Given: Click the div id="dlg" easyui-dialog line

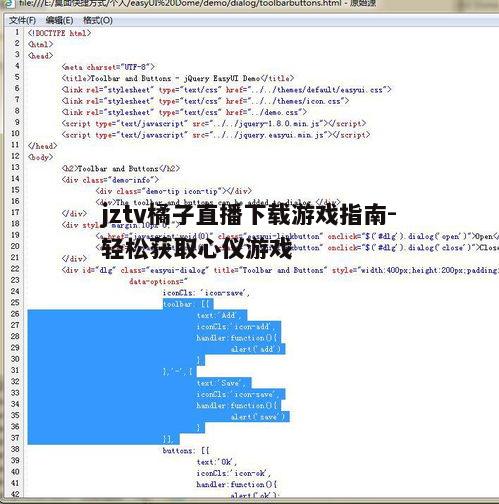Looking at the screenshot, I should 280,270.
